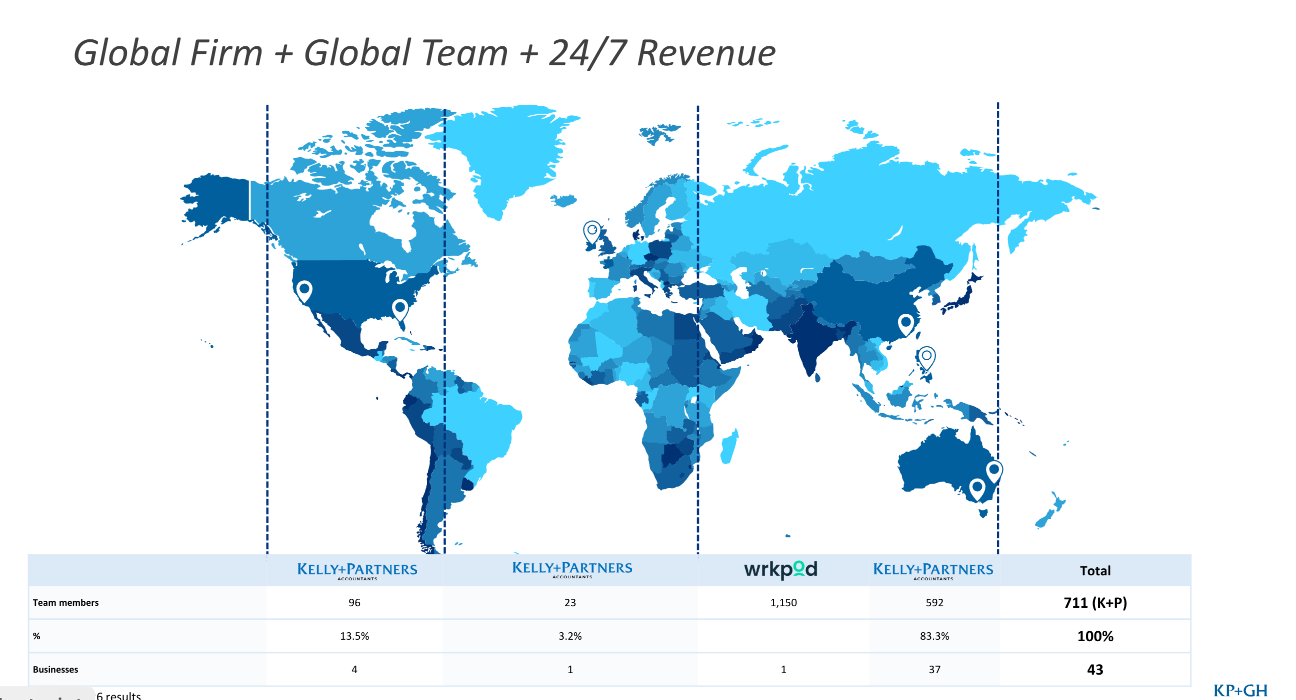1296x700 pixels.
Task: Click the total cell '711 (K+P)'
Action: tap(1096, 603)
